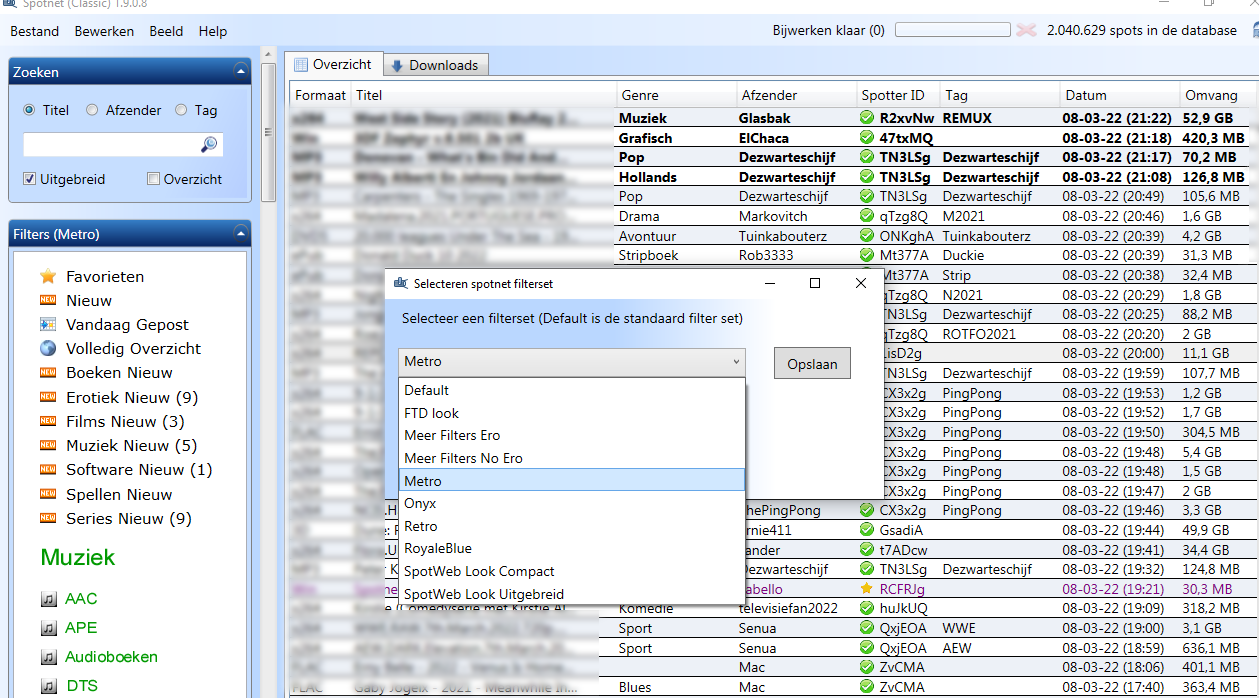
Task: Select Vandaag Gepost calendar icon
Action: tap(48, 324)
